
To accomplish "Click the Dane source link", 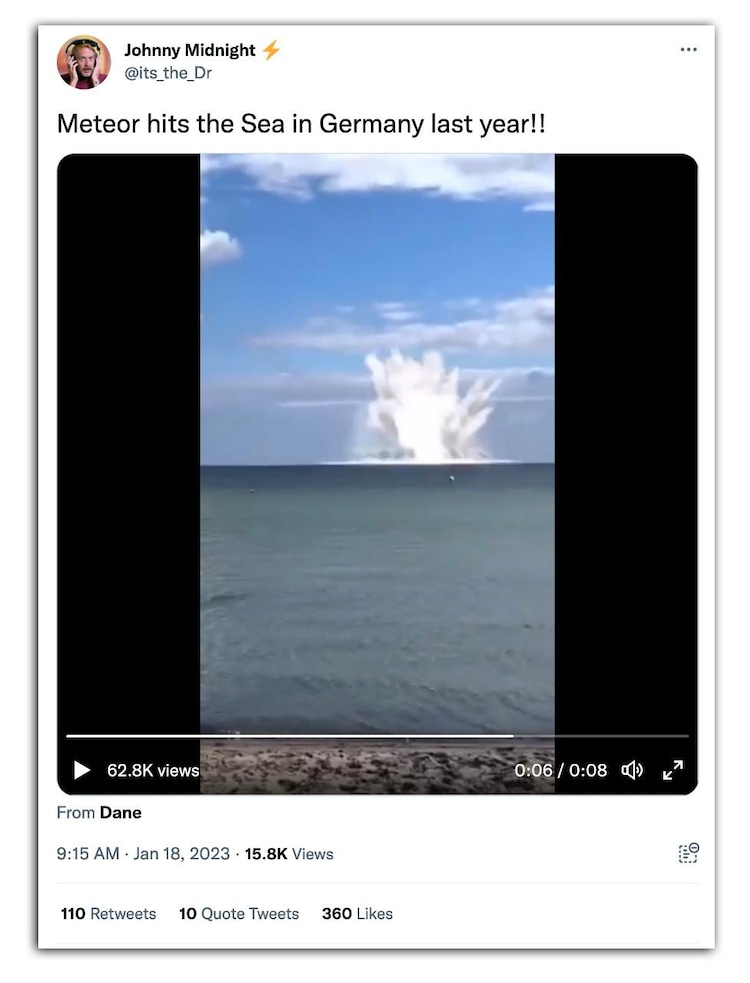I will tap(120, 812).
